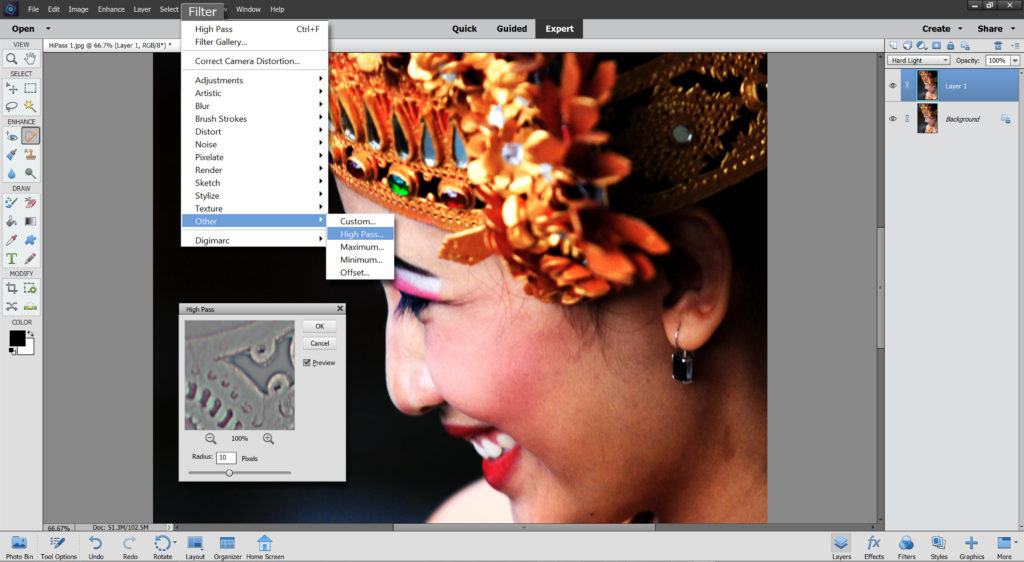Click the Radius slider in High Pass dialog
The height and width of the screenshot is (562, 1024).
[229, 472]
